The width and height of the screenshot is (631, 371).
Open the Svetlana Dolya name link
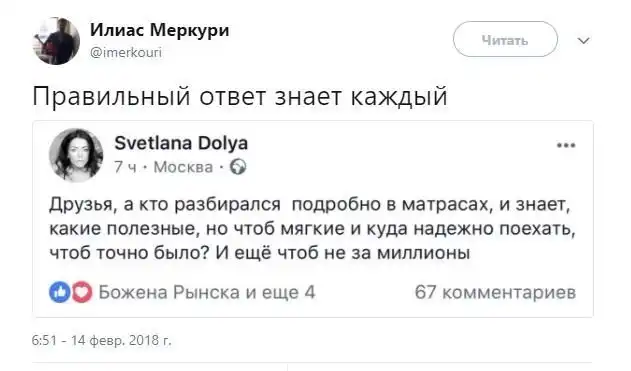[181, 143]
